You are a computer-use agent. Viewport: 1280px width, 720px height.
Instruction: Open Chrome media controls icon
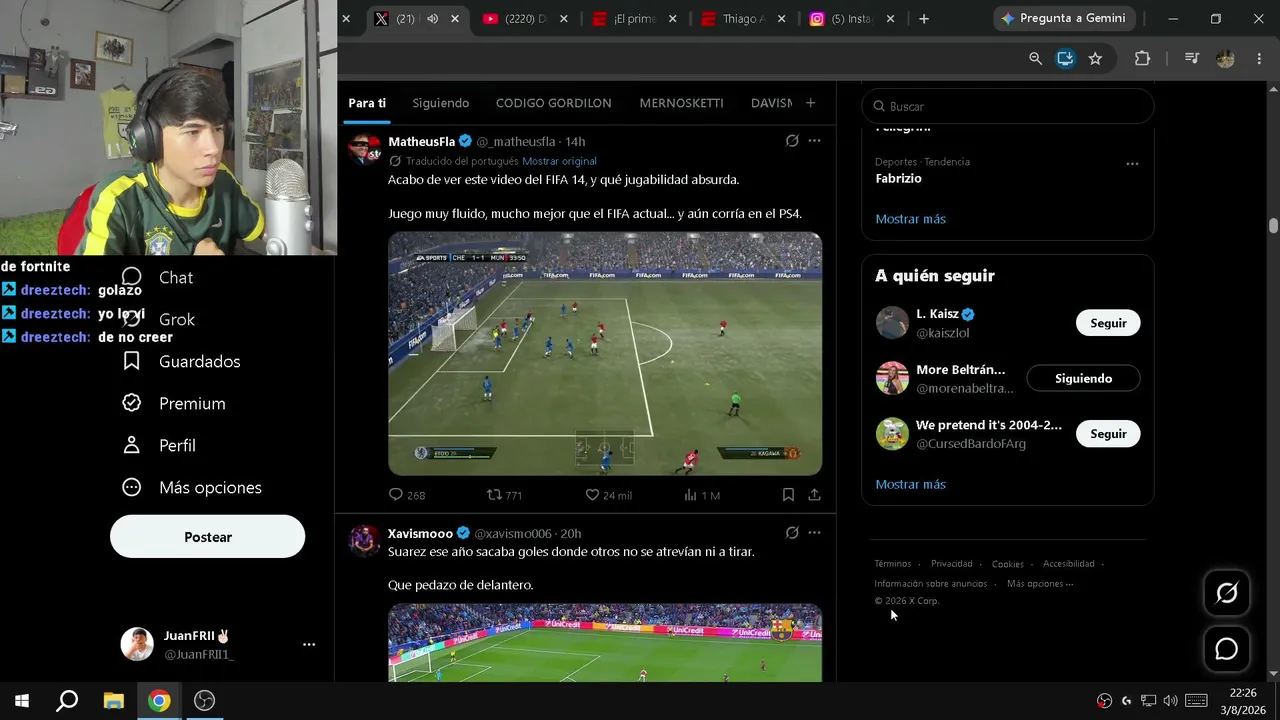point(1191,59)
